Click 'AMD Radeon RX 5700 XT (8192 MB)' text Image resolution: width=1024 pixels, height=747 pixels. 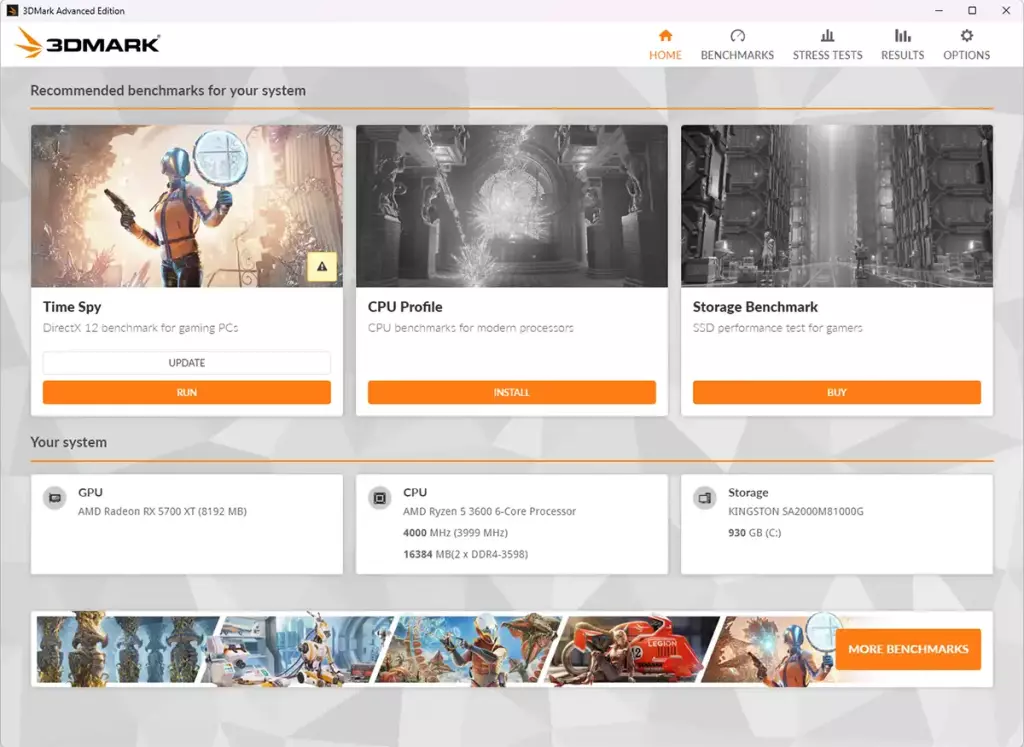pyautogui.click(x=162, y=511)
